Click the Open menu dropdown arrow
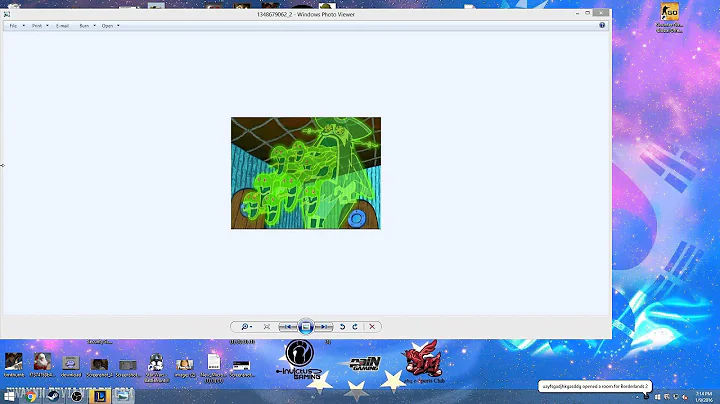 click(118, 26)
